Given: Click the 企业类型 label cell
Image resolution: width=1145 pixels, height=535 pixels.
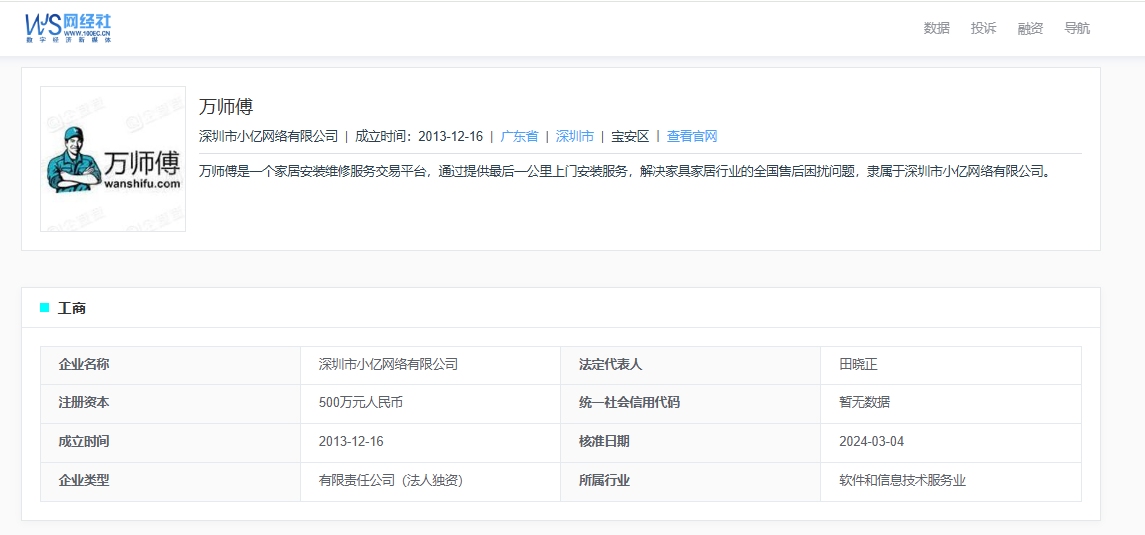Looking at the screenshot, I should coord(170,482).
